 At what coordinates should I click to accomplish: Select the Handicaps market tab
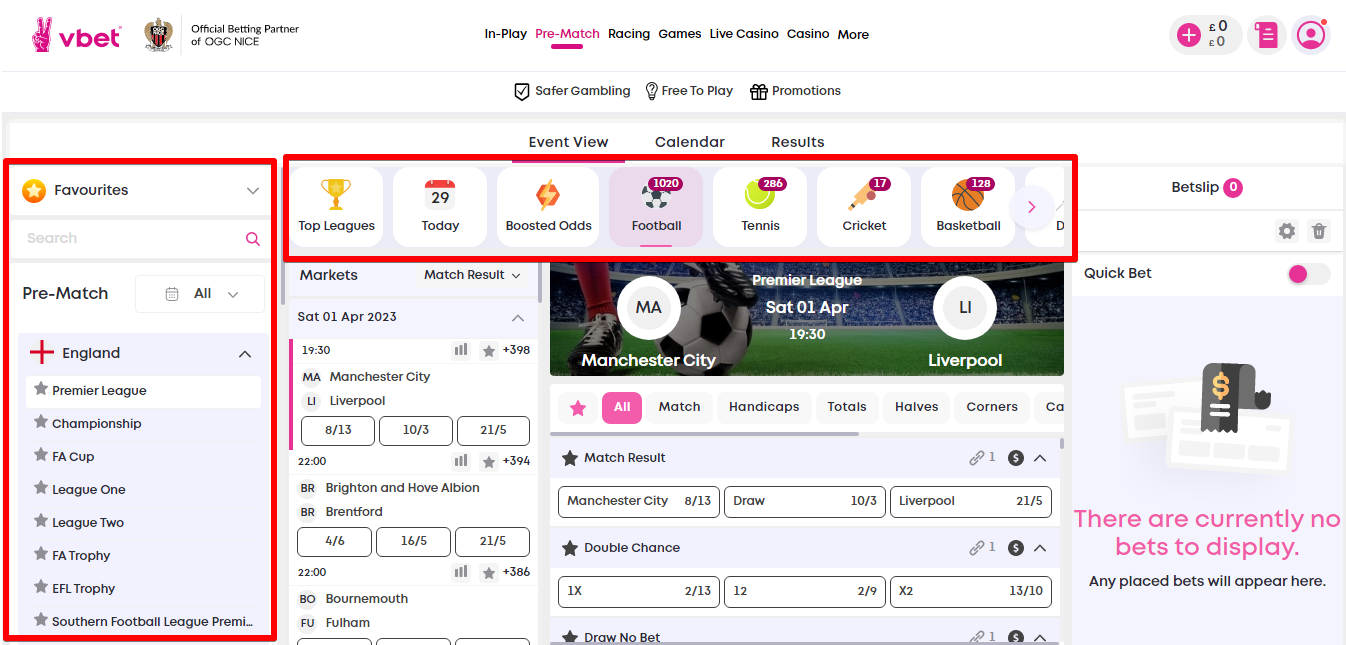point(764,407)
